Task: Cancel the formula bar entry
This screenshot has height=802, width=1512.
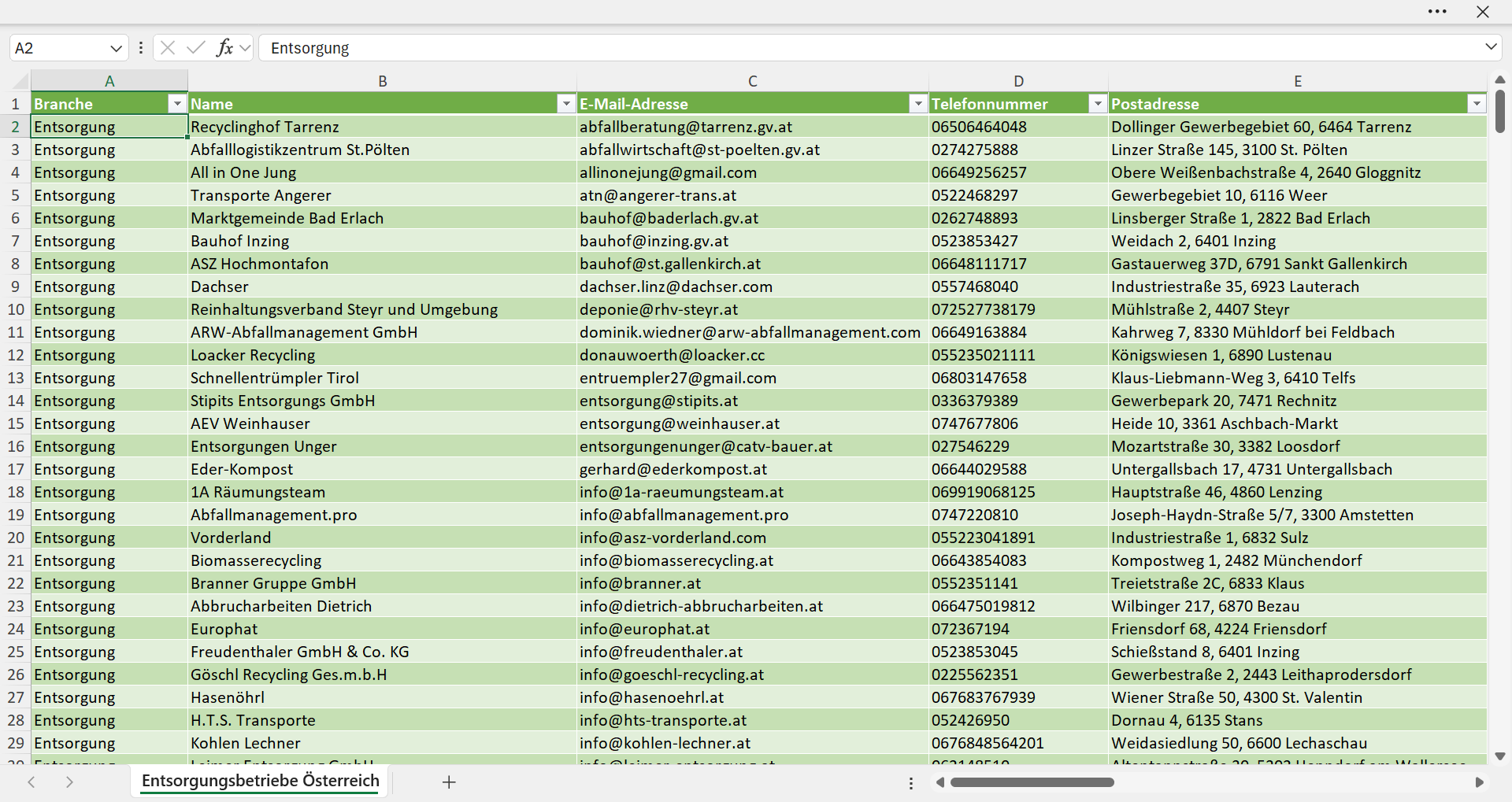Action: [x=168, y=48]
